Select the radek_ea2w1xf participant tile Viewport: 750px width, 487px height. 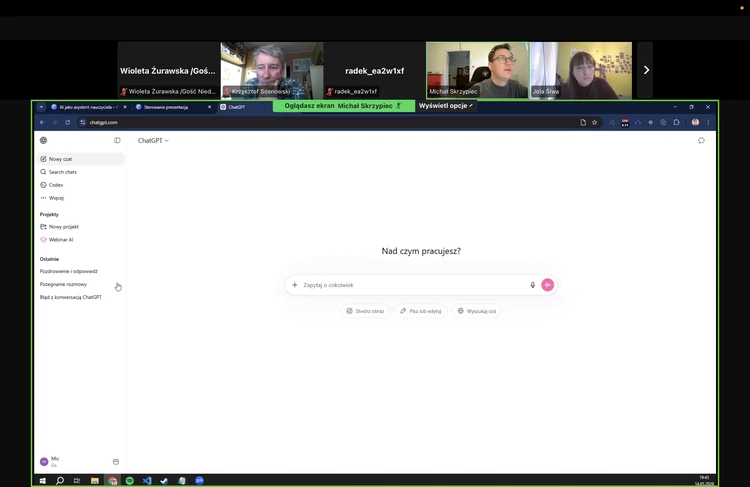[375, 70]
